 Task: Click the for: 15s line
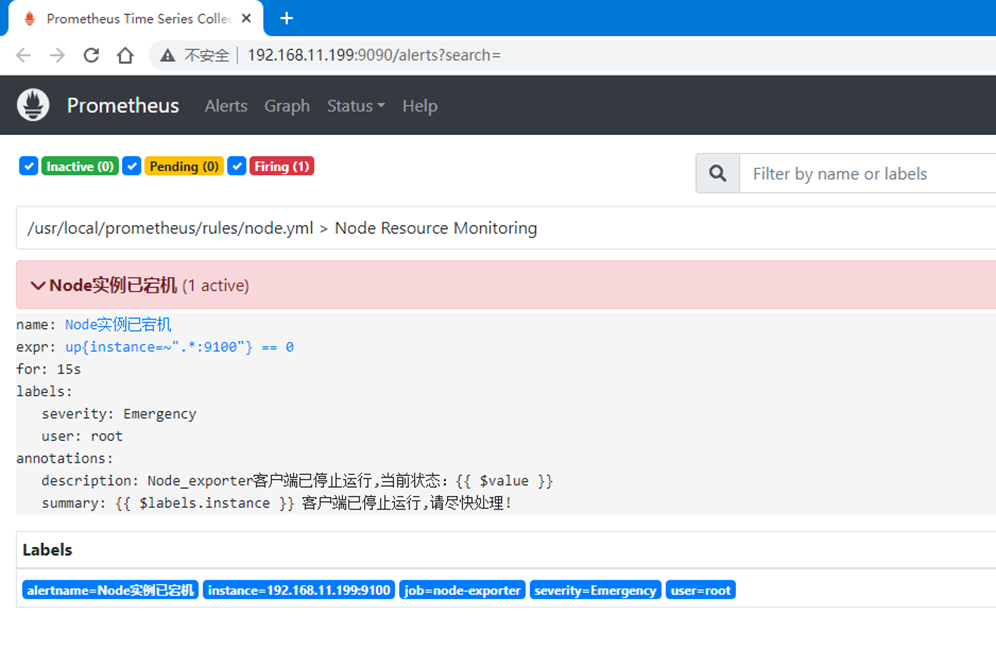48,369
